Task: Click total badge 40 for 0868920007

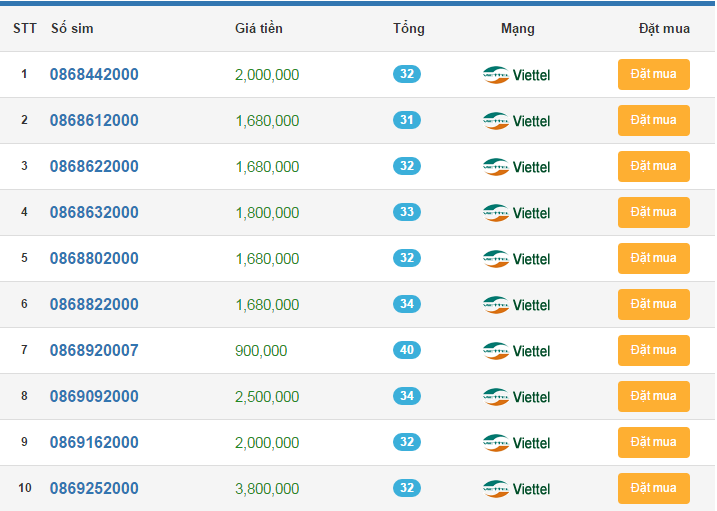Action: pyautogui.click(x=407, y=350)
